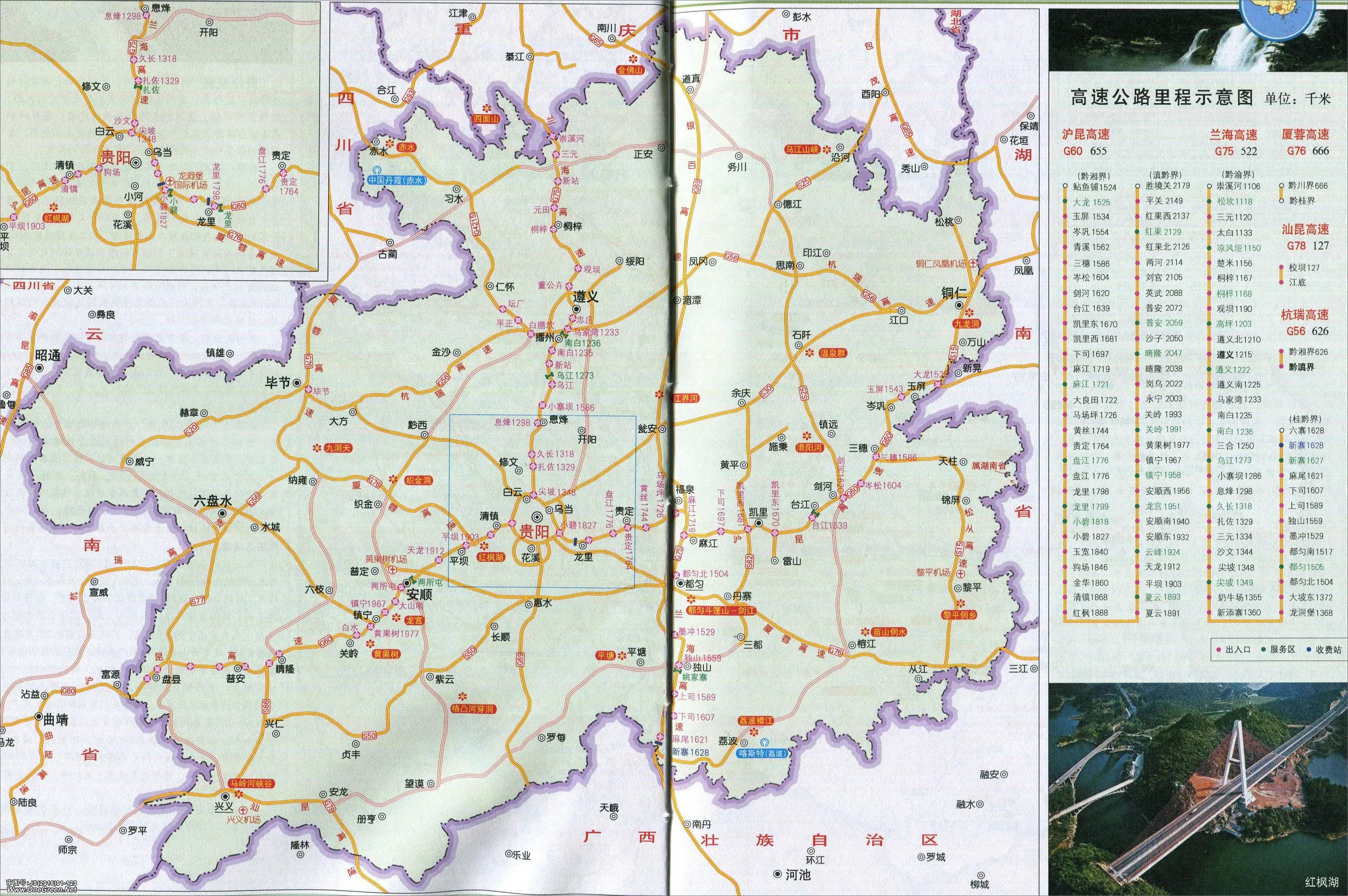This screenshot has width=1348, height=896.
Task: Click the scenic spot icon beside 织金洞
Action: [393, 479]
